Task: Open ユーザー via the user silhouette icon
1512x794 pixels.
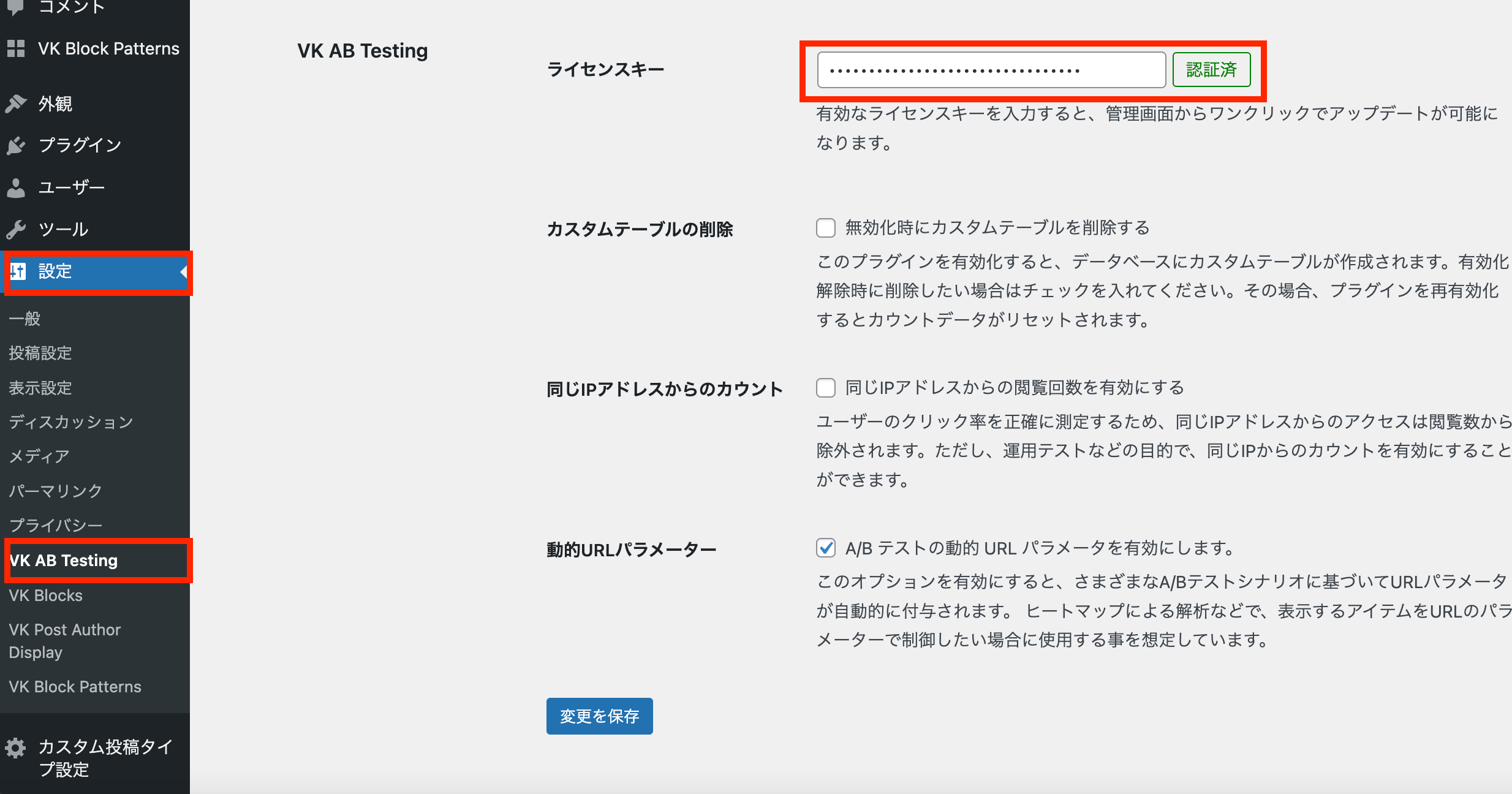Action: point(17,187)
